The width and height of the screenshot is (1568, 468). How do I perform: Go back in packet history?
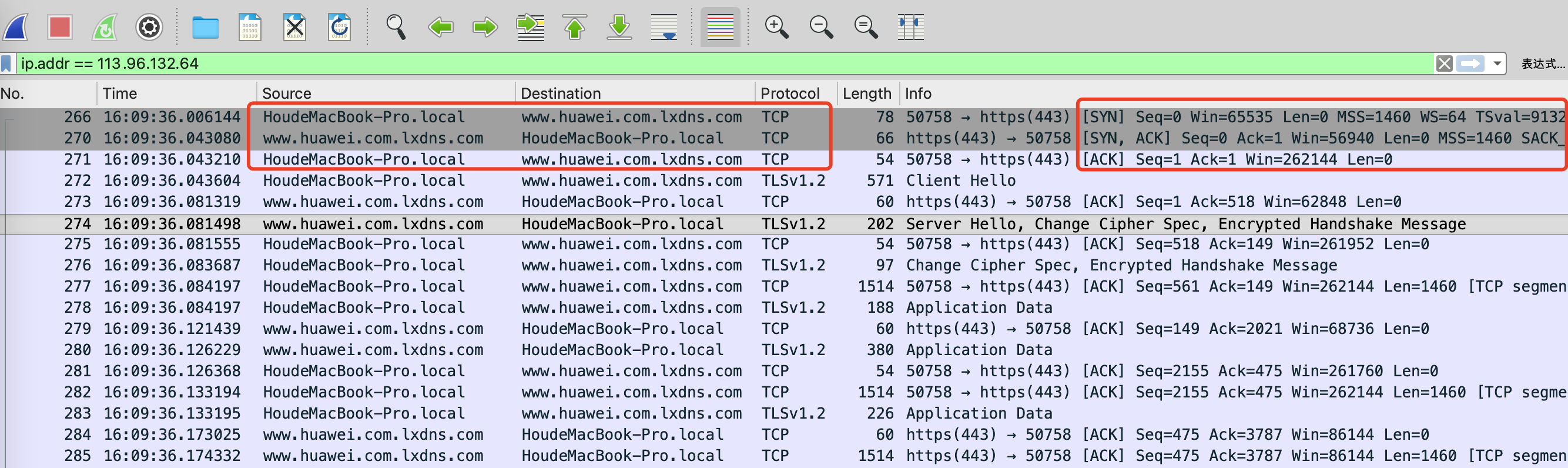pyautogui.click(x=441, y=28)
